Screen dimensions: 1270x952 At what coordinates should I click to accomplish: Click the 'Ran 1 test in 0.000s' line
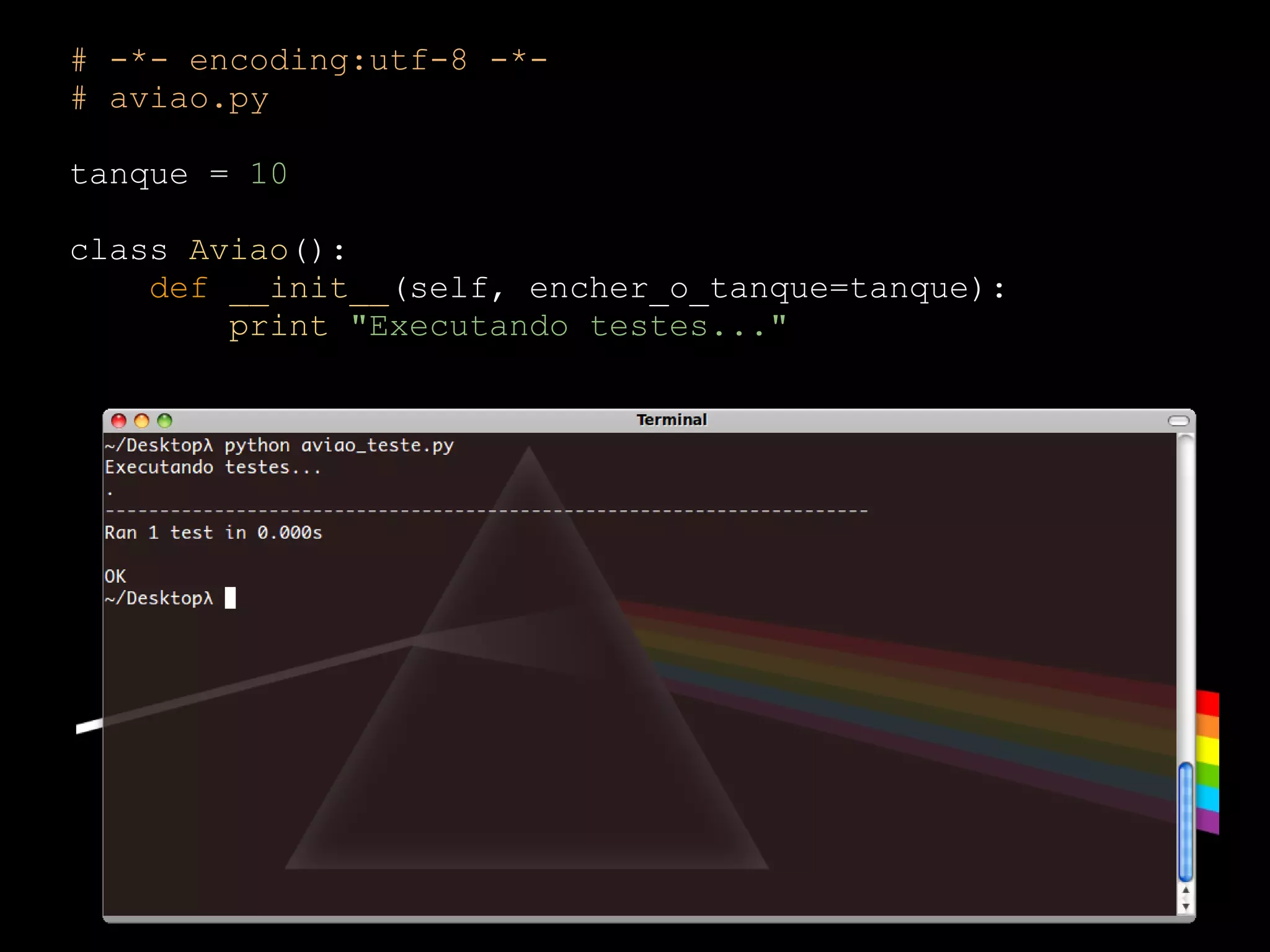tap(213, 532)
